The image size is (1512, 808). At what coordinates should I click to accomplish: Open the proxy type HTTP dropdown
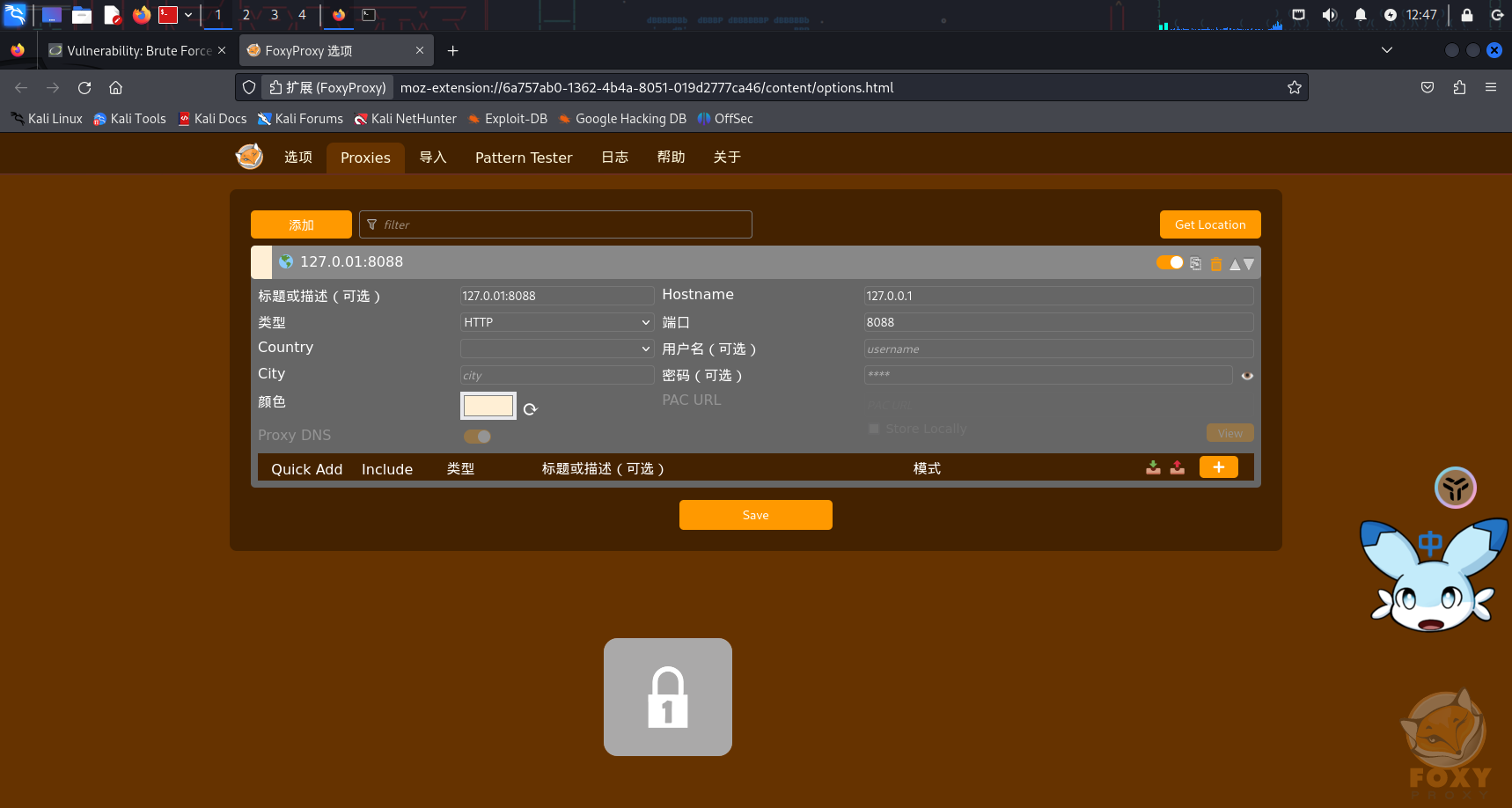coord(556,322)
